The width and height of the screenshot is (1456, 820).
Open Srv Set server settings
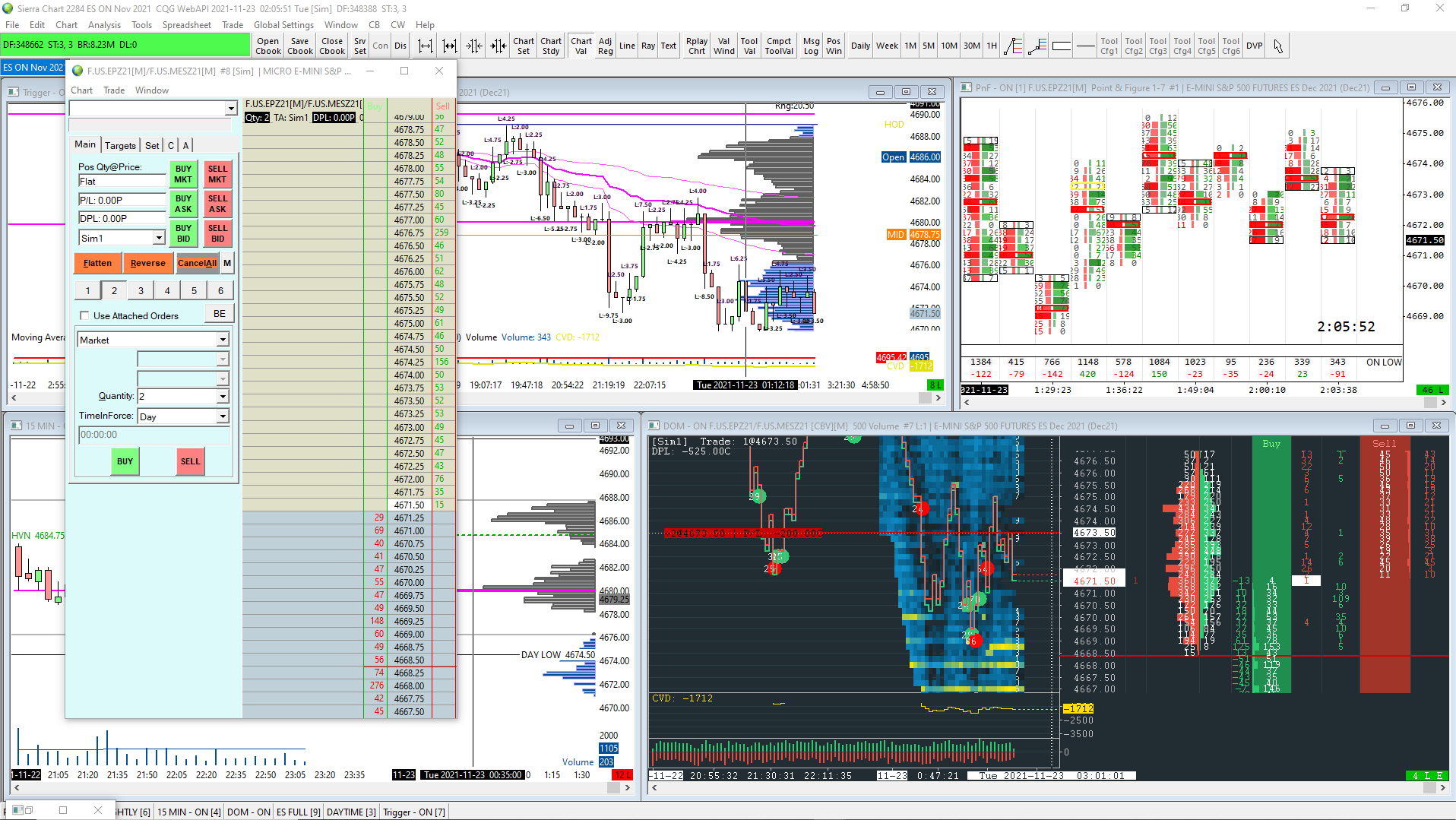click(359, 46)
